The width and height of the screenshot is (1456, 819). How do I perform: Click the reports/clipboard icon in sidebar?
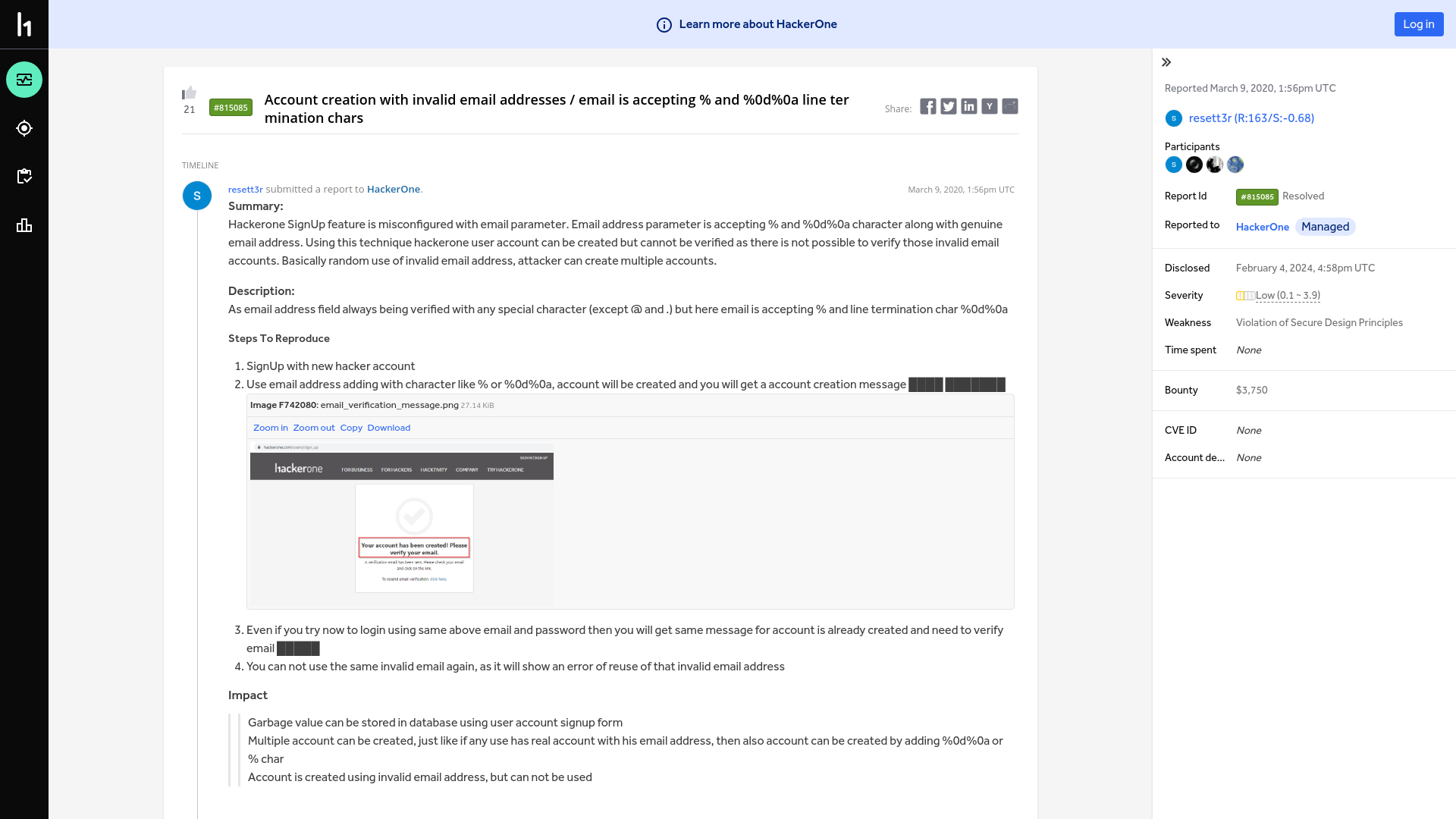point(24,176)
